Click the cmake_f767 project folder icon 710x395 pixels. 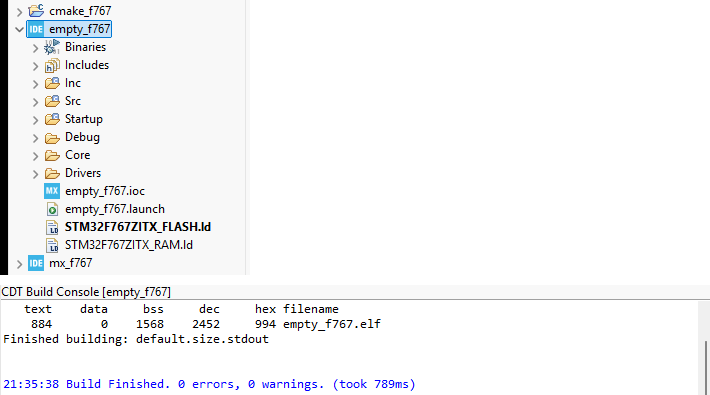click(x=36, y=10)
